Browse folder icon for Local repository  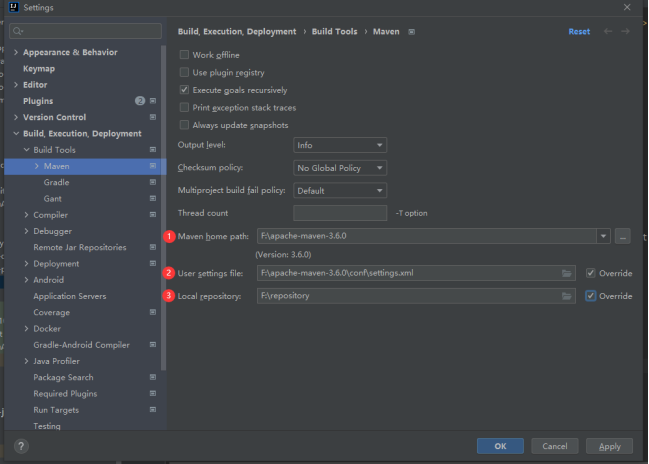pyautogui.click(x=567, y=296)
